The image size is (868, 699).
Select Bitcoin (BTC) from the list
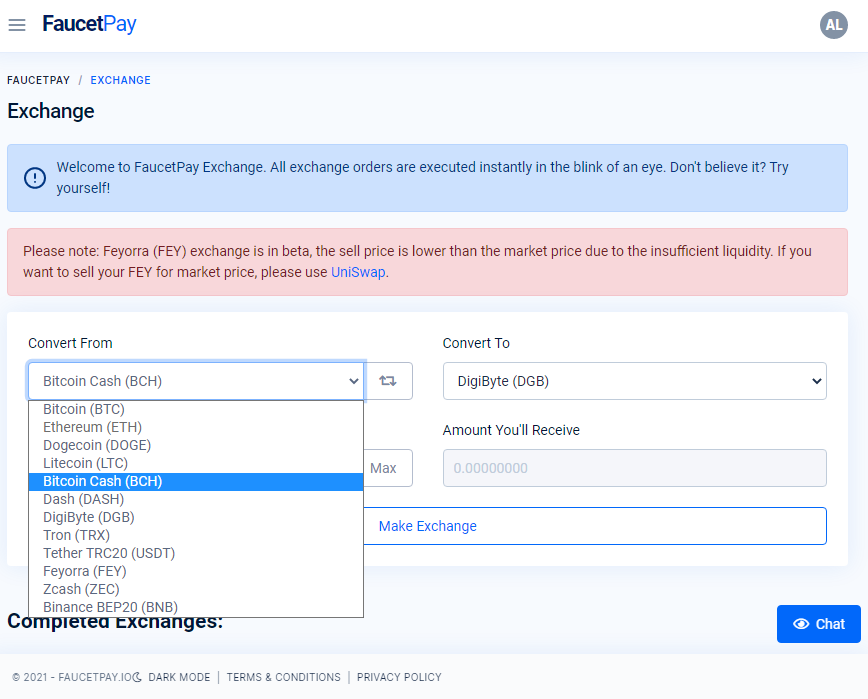(196, 409)
